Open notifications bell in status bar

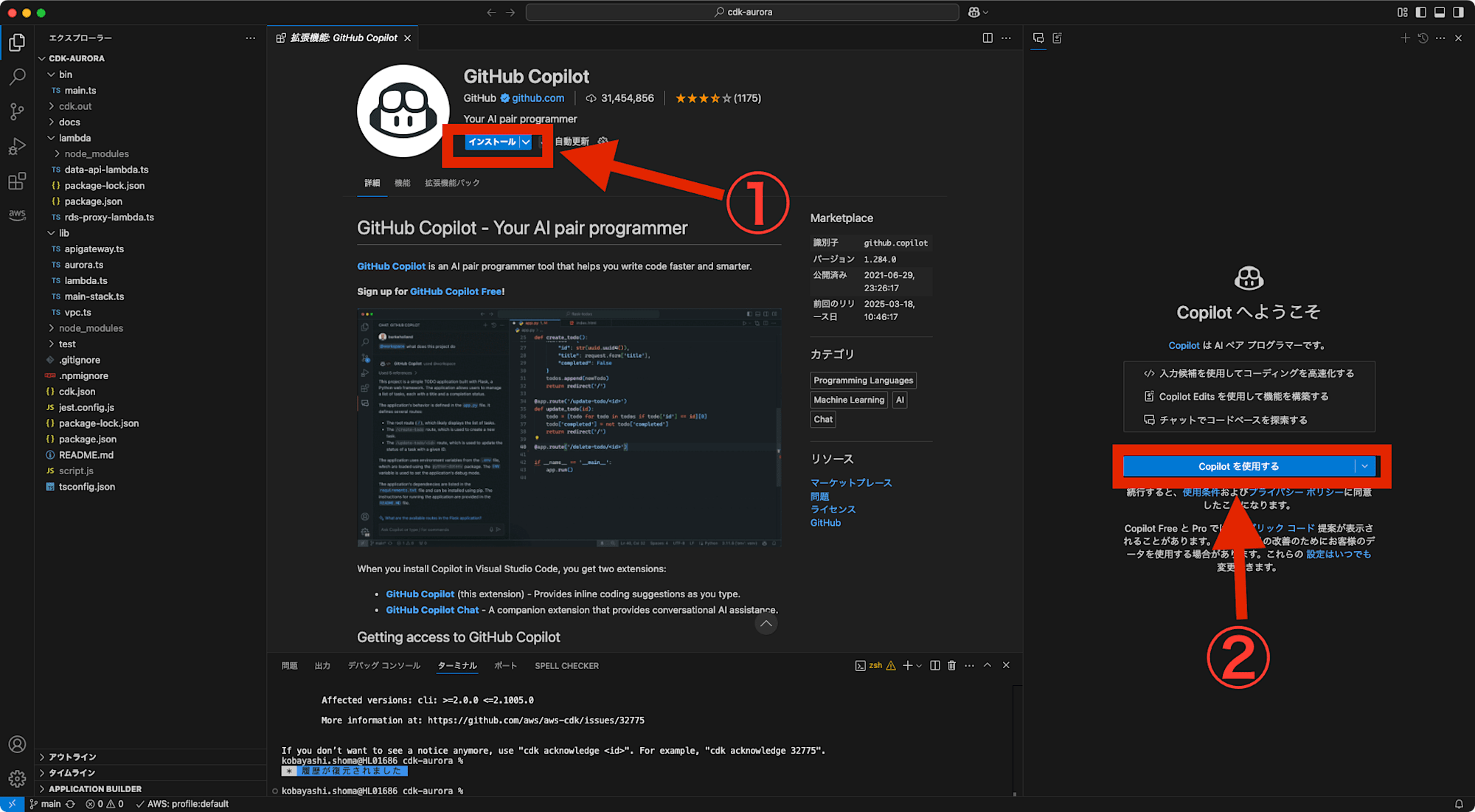(x=1459, y=804)
